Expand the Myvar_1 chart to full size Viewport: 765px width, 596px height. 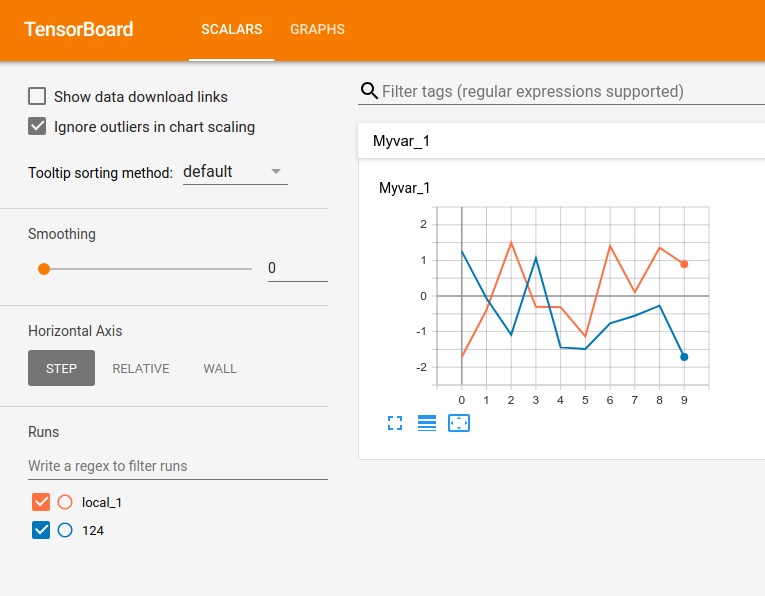coord(395,423)
